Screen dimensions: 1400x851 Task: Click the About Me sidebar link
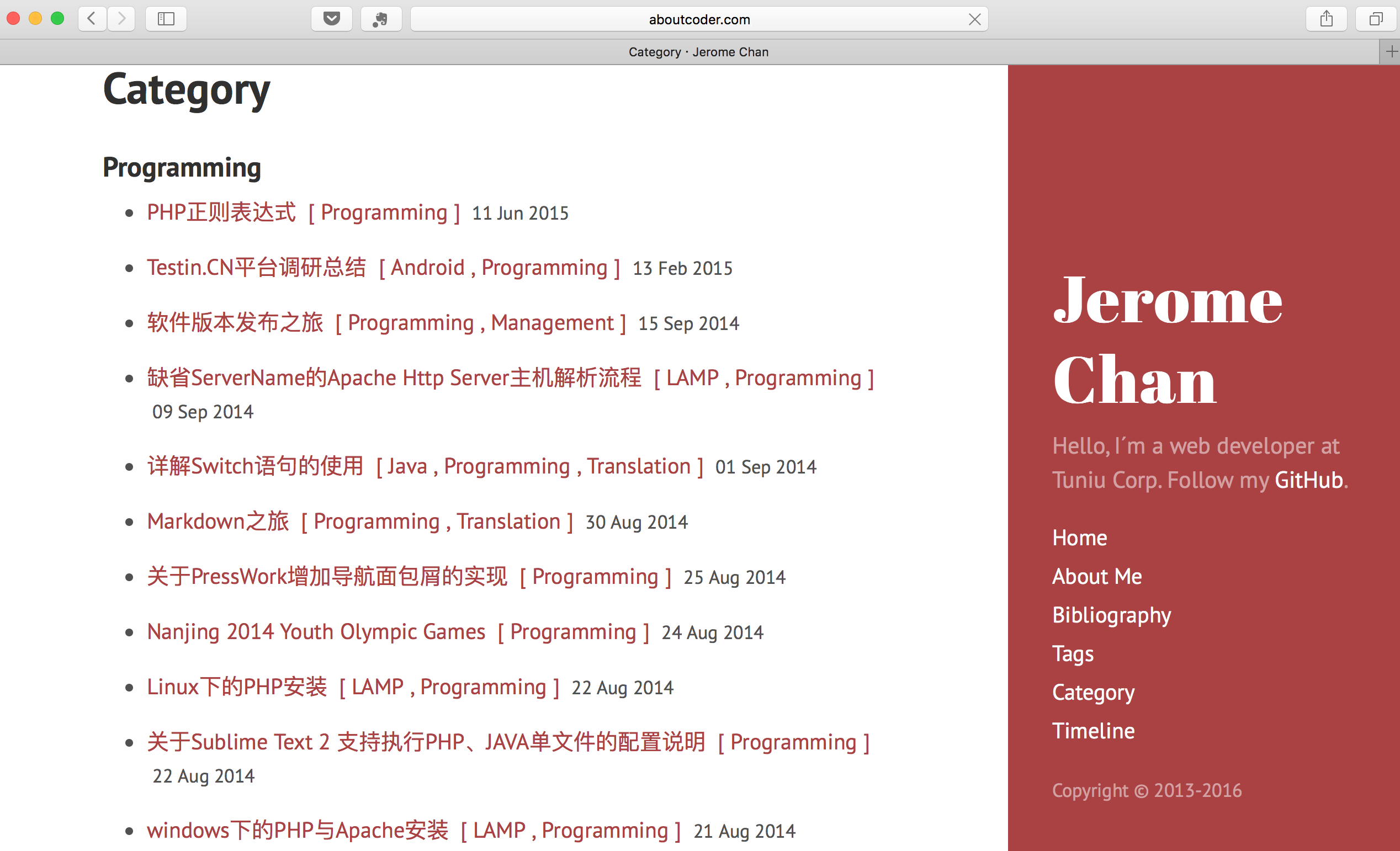(x=1096, y=576)
